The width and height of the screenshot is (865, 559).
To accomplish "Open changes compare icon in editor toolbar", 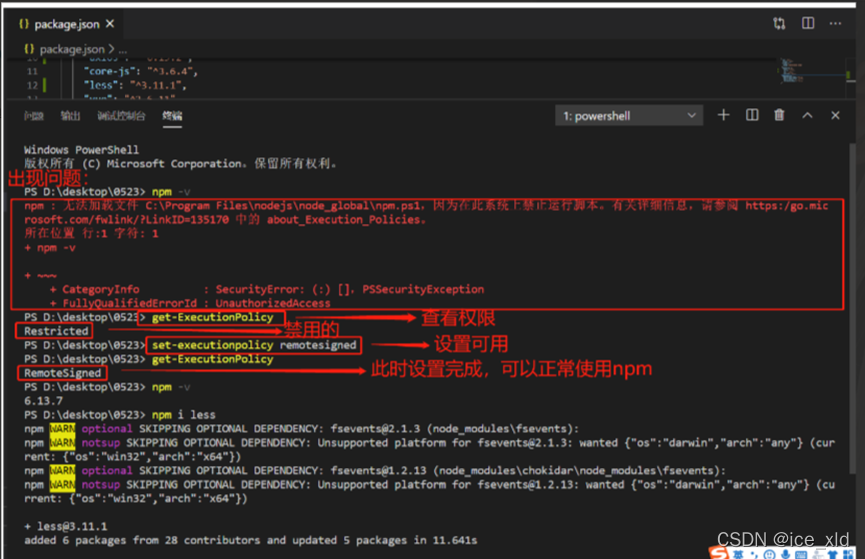I will [x=779, y=23].
